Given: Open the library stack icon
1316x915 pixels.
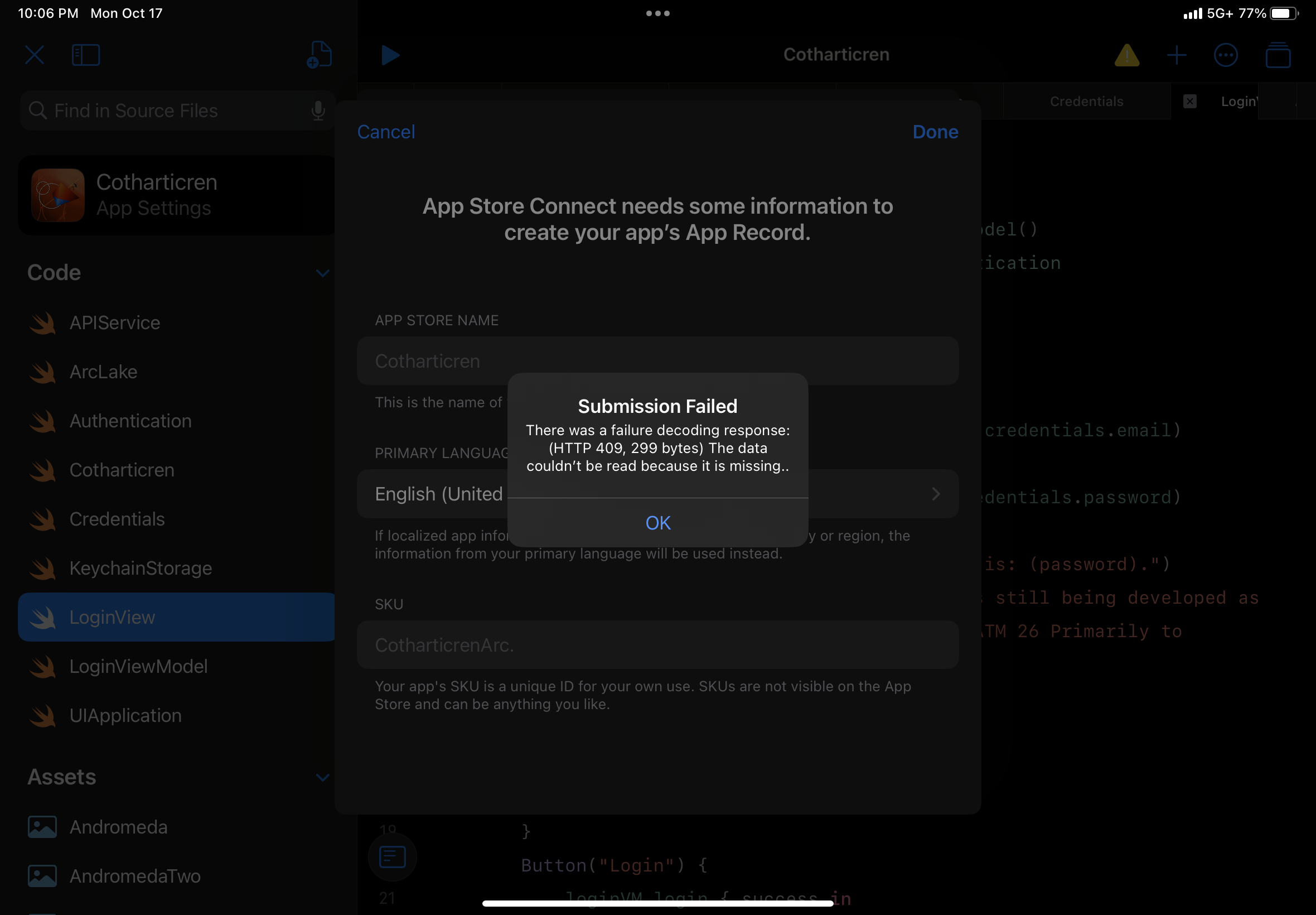Looking at the screenshot, I should point(1278,55).
